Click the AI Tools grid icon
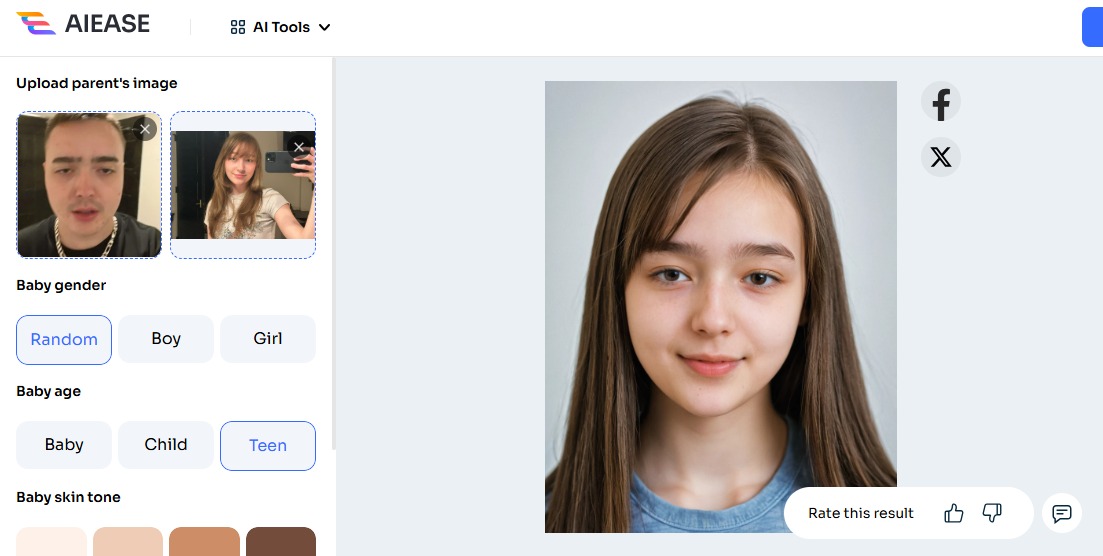The height and width of the screenshot is (556, 1103). pyautogui.click(x=238, y=27)
